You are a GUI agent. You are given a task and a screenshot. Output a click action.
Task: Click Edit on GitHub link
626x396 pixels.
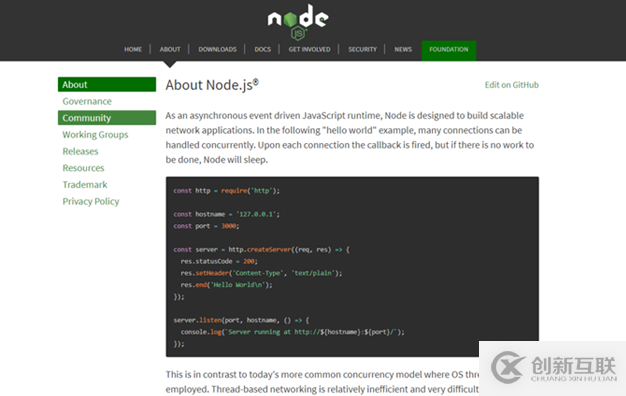(512, 85)
